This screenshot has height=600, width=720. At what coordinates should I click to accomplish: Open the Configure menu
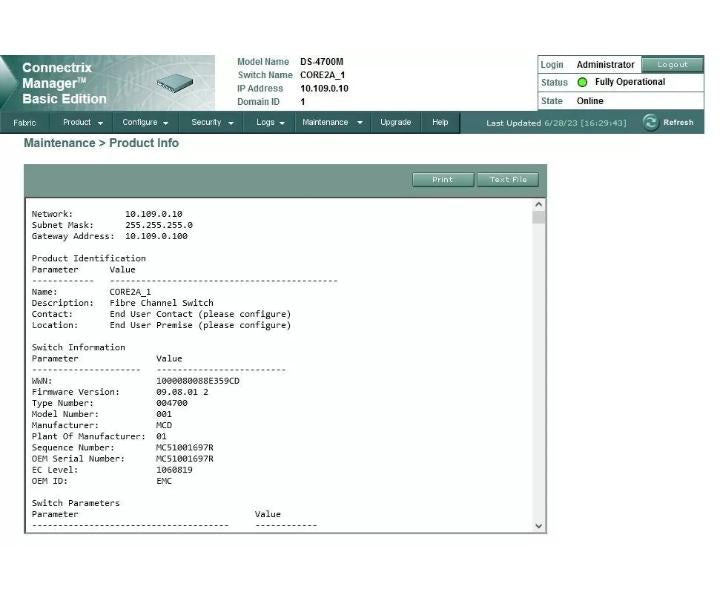tap(140, 122)
